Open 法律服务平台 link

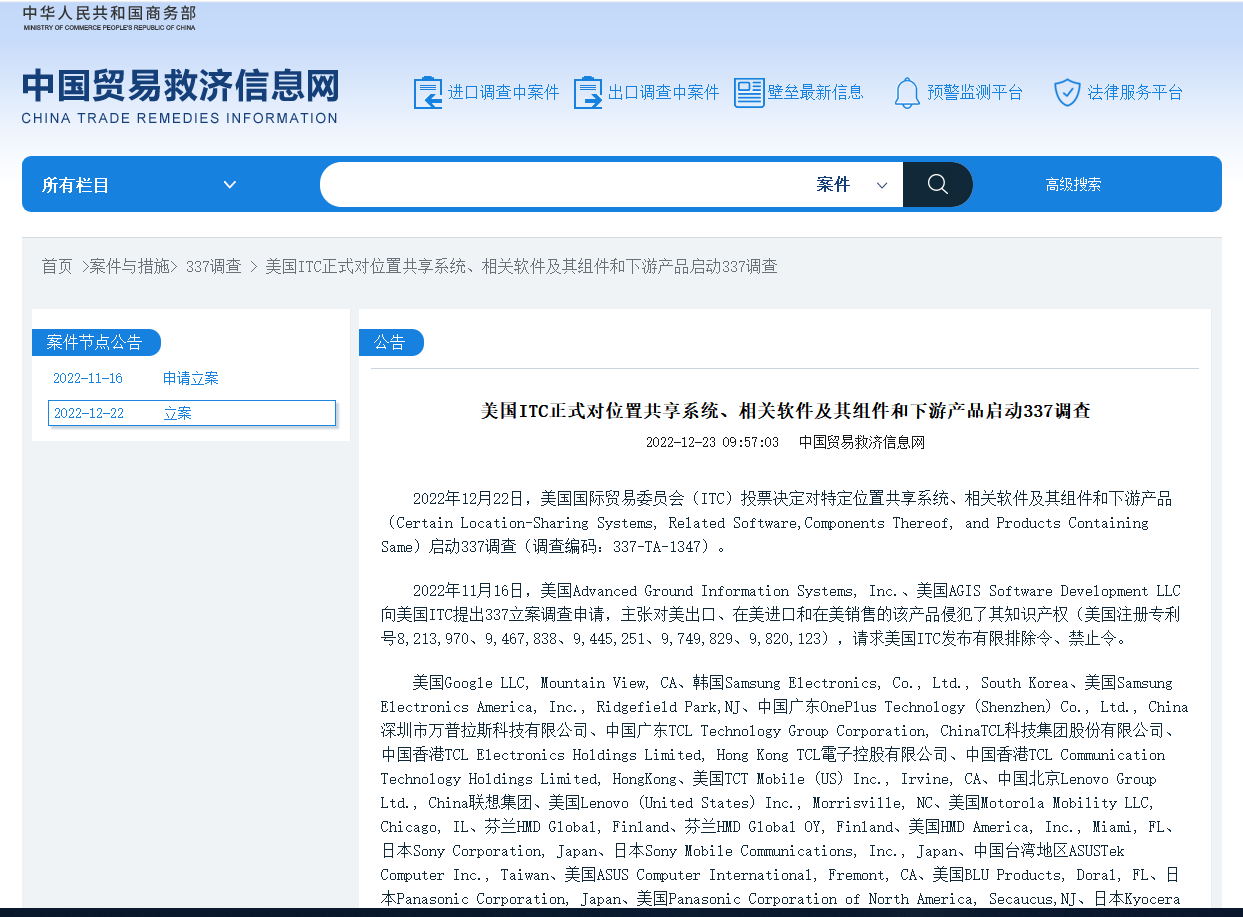tap(1135, 92)
